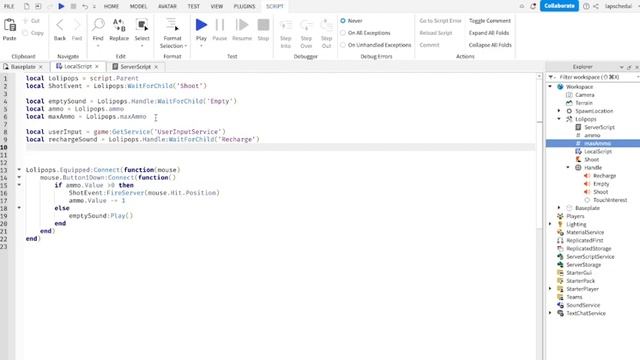Open Format Selection dropdown arrow

(x=186, y=46)
